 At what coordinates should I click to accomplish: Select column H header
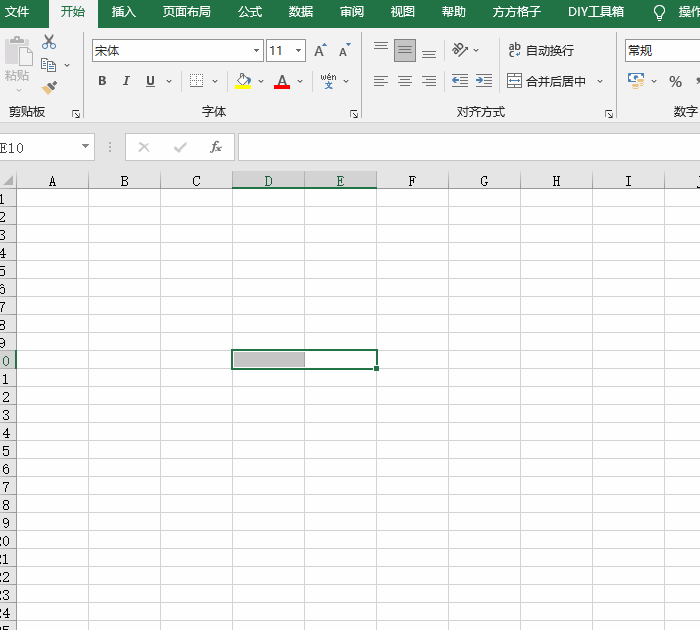(556, 180)
